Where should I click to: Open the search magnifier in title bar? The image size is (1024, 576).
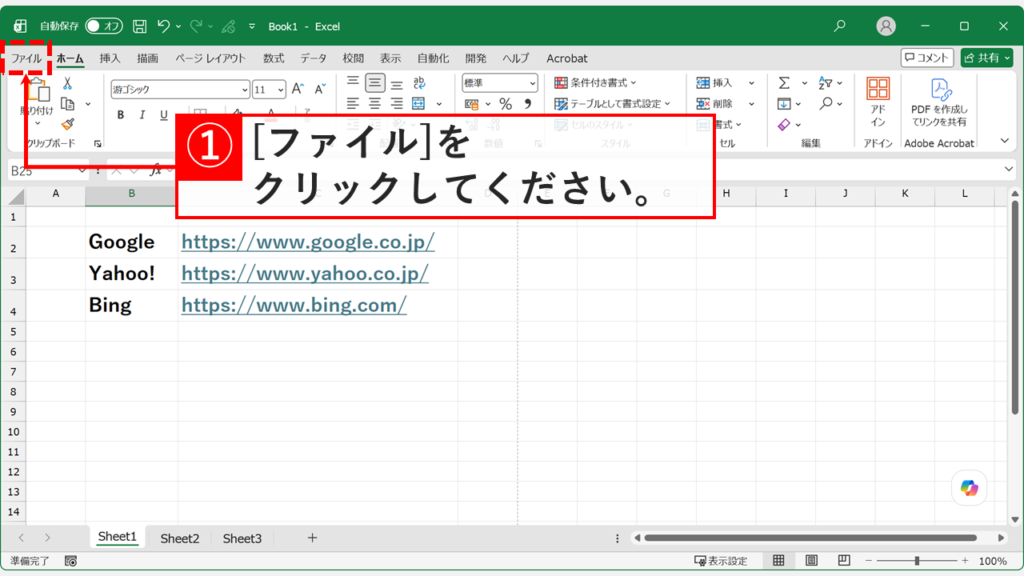(840, 26)
